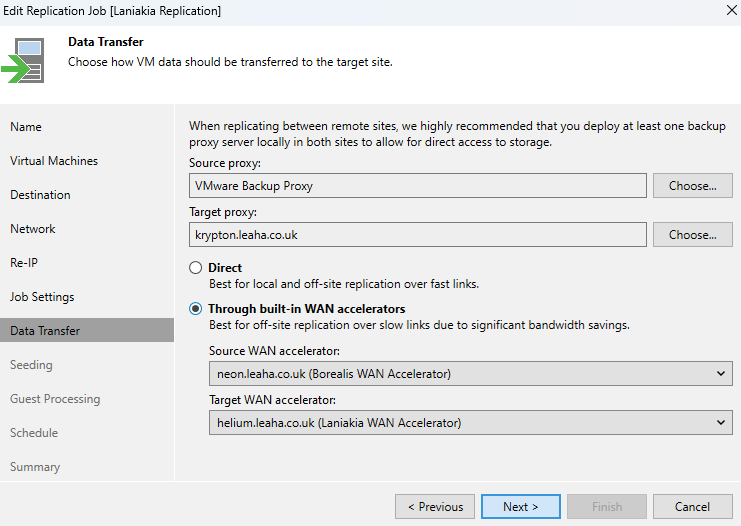
Task: Click Next to continue the wizard
Action: point(521,507)
